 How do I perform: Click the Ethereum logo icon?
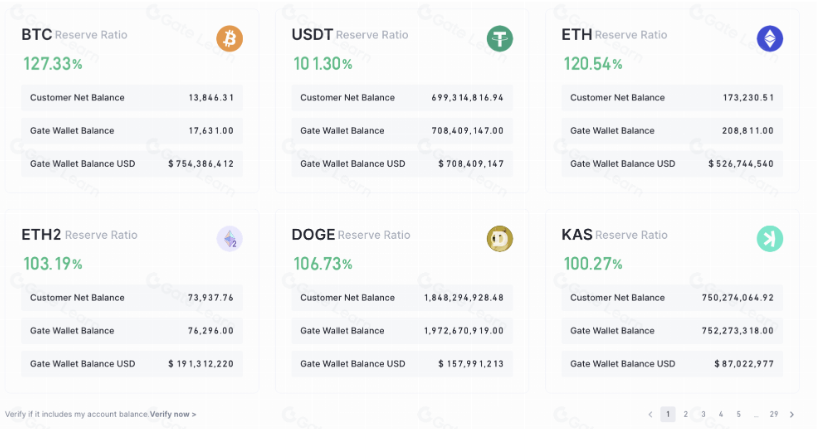coord(769,39)
